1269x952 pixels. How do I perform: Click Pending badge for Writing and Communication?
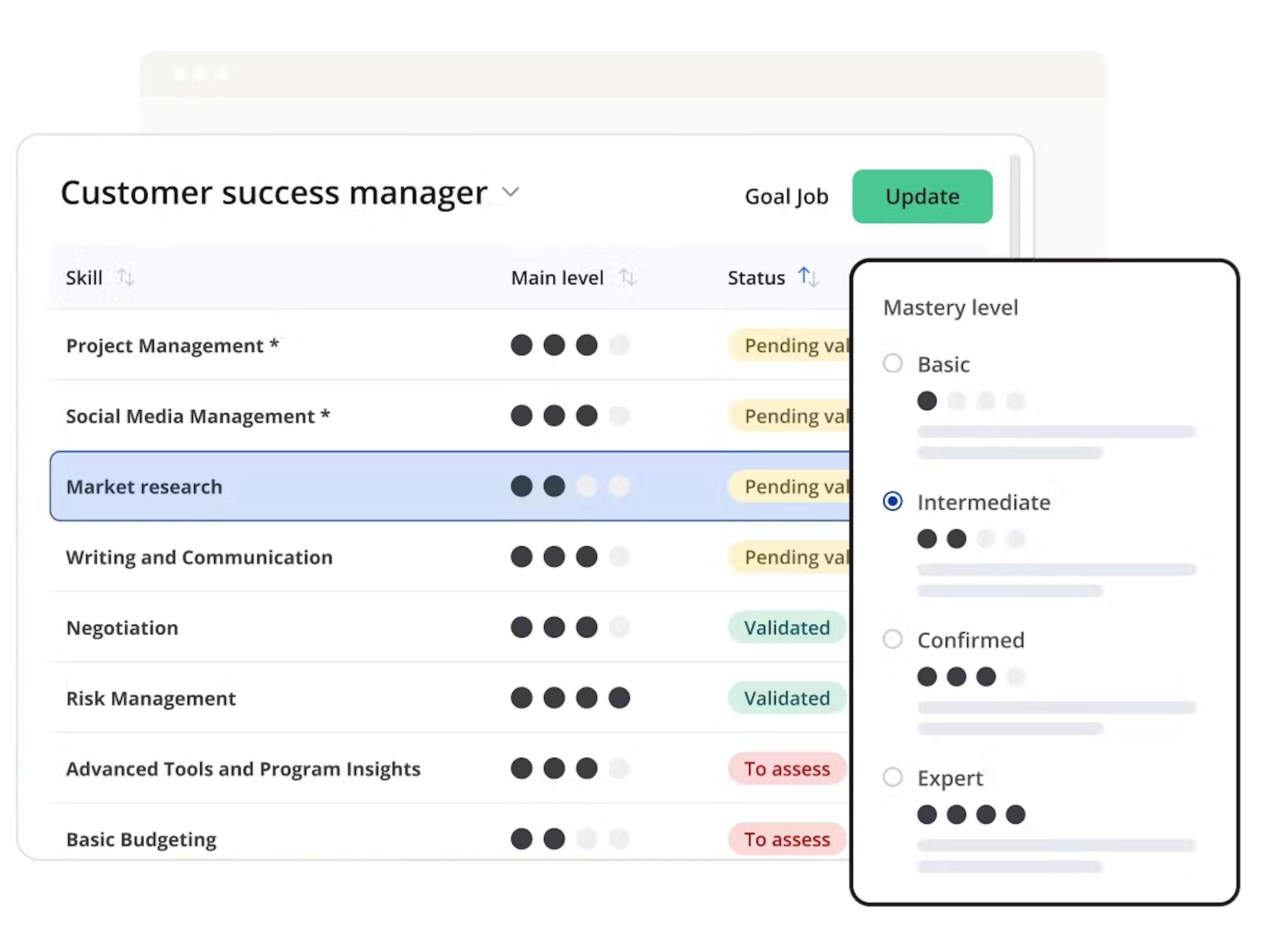789,557
